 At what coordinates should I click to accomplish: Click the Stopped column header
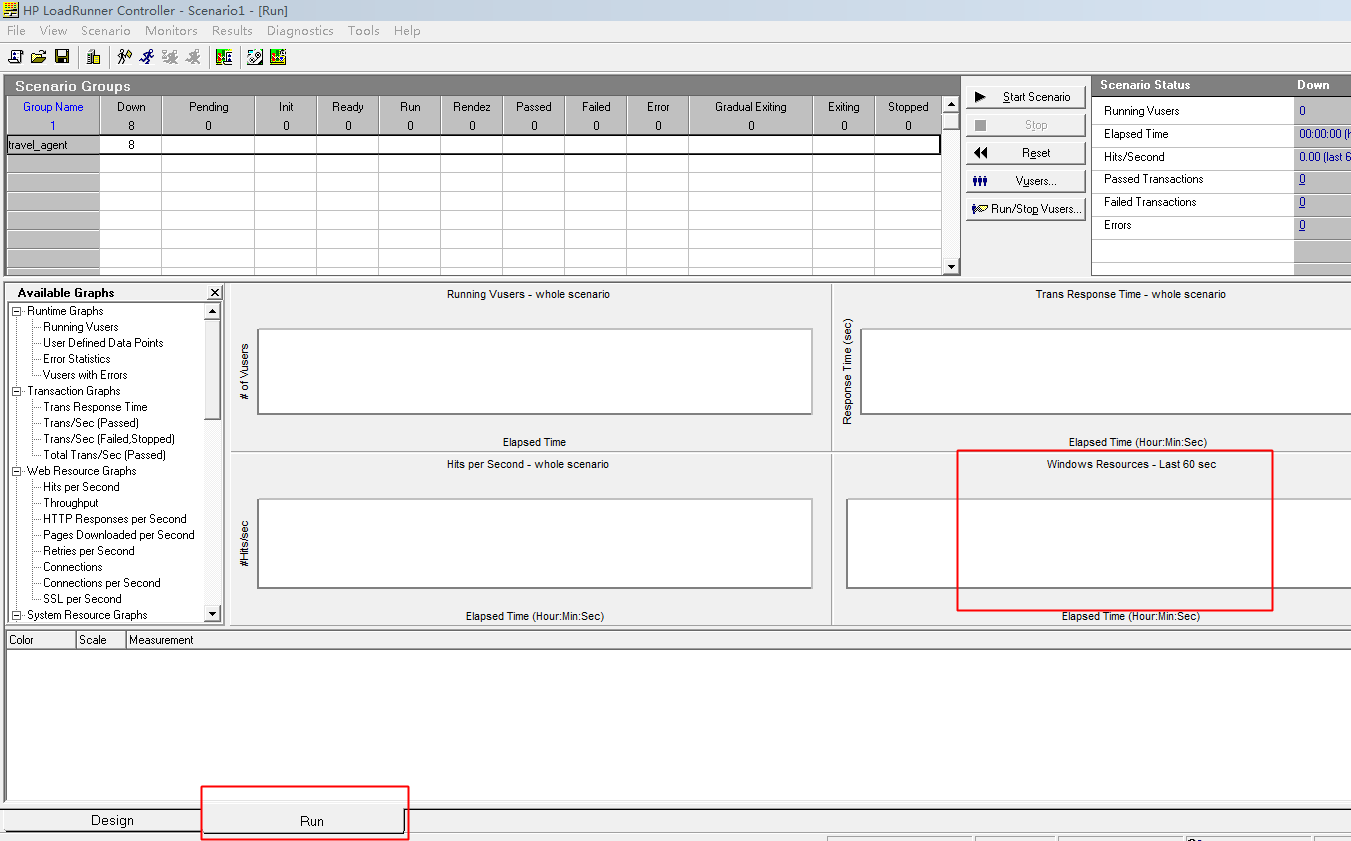(x=908, y=107)
